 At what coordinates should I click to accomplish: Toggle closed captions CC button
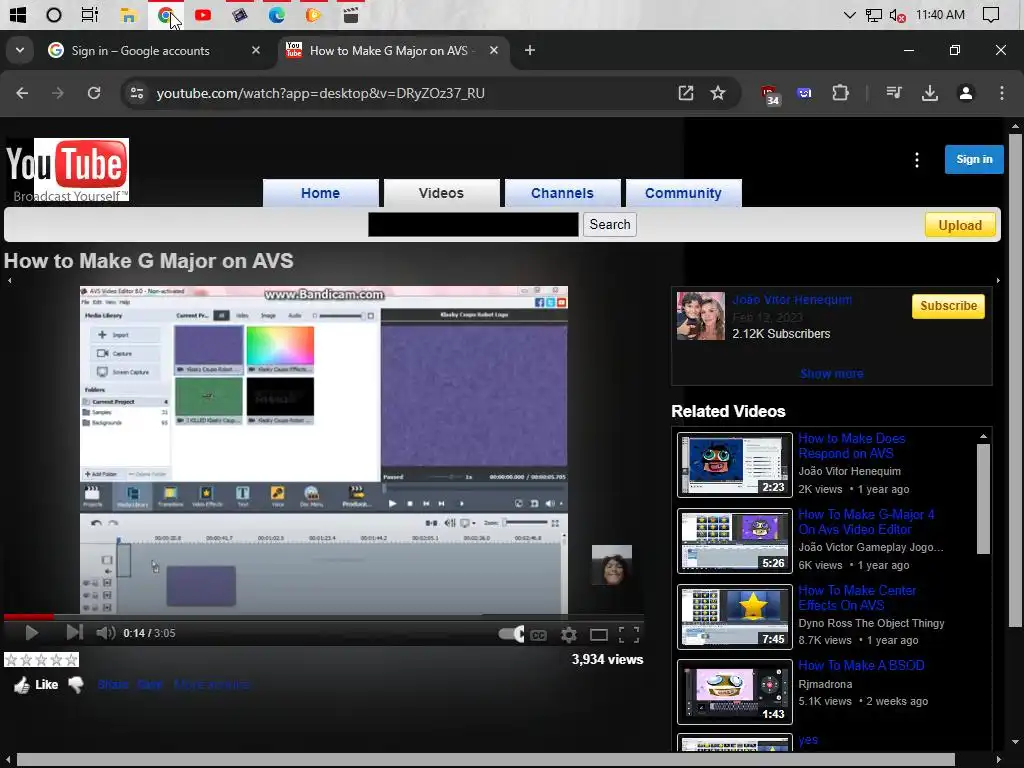538,635
